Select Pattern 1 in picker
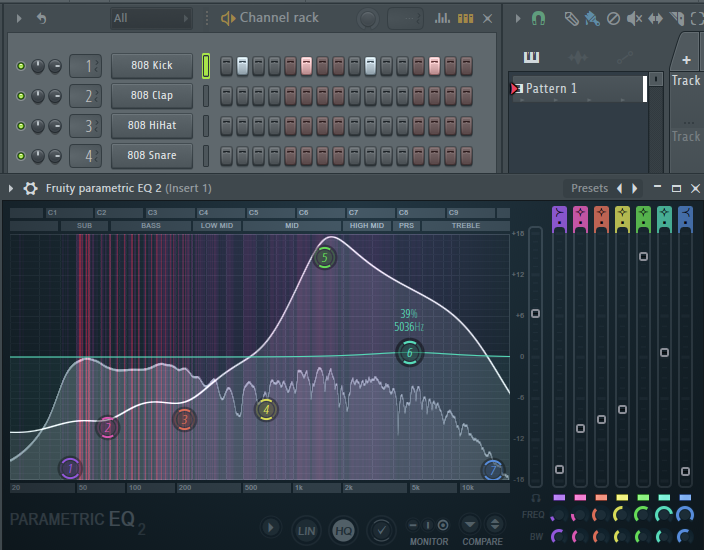Viewport: 704px width, 550px height. tap(578, 88)
